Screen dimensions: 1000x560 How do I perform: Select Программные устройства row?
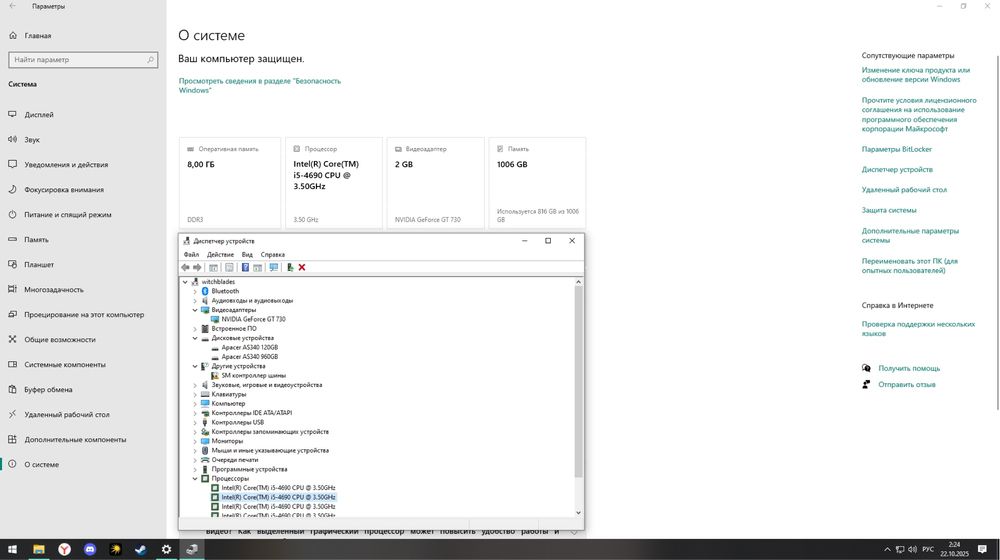click(249, 469)
